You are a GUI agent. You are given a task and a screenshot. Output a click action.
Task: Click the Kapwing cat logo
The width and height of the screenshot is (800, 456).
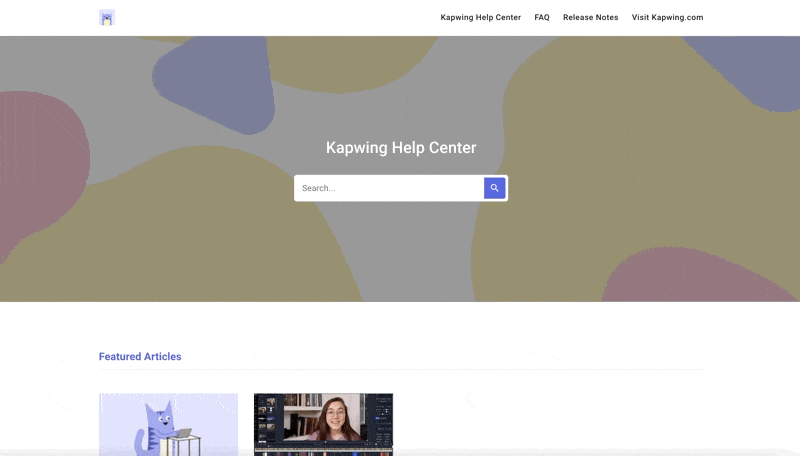pyautogui.click(x=107, y=18)
